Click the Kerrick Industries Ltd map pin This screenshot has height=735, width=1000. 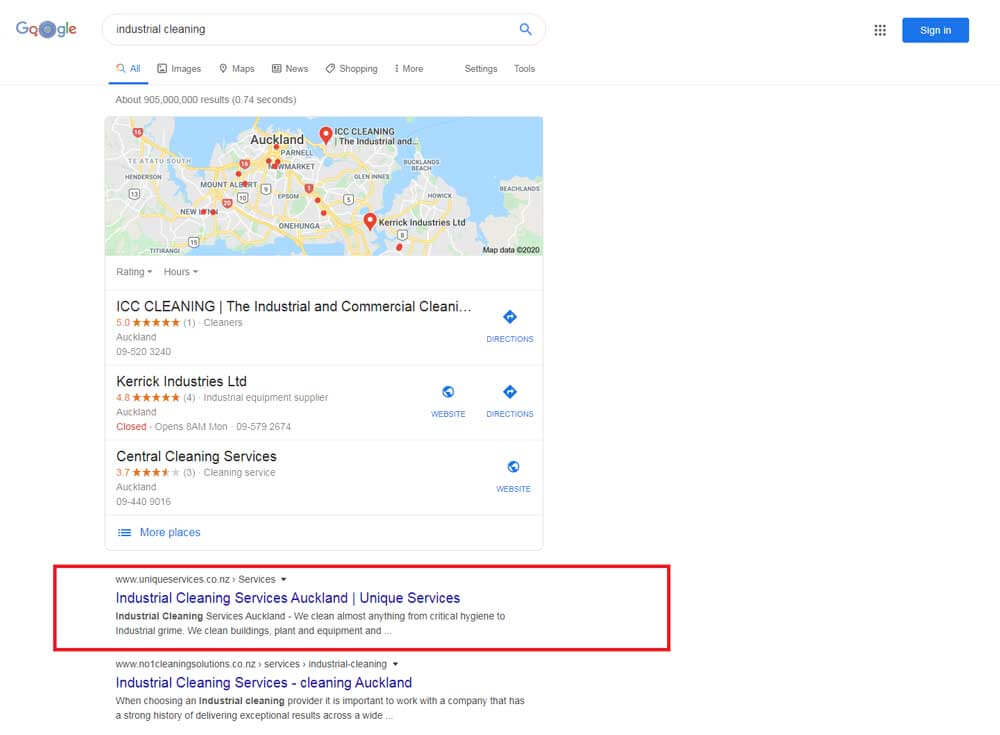coord(370,221)
